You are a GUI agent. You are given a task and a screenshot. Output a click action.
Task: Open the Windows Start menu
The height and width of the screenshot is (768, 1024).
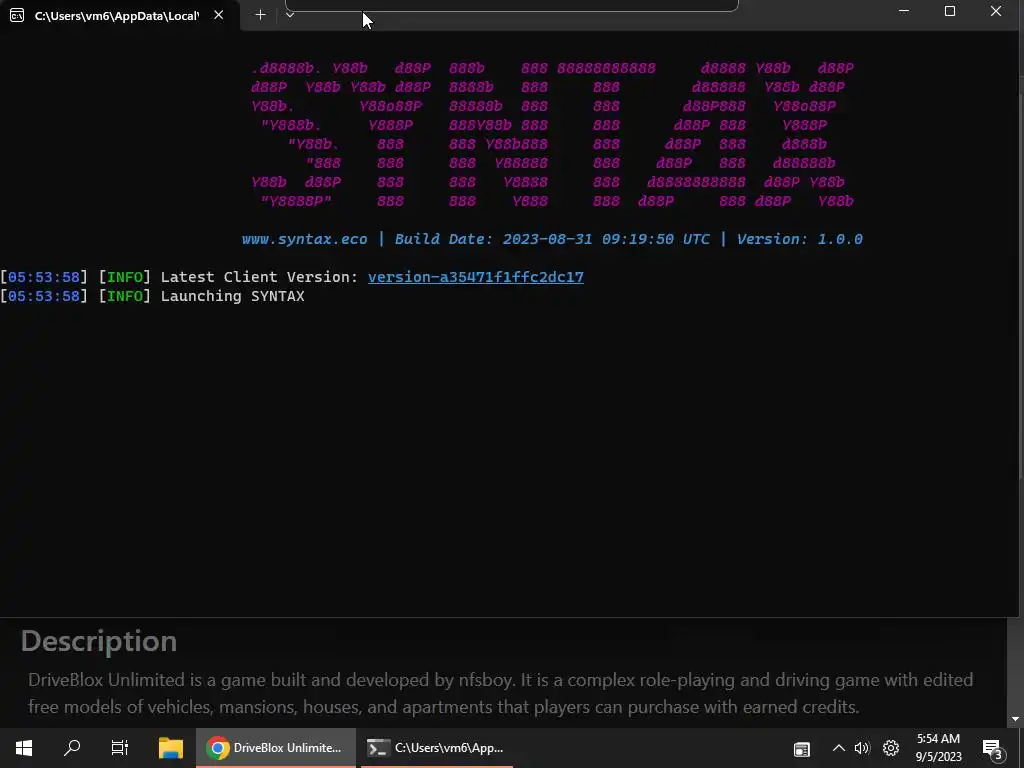click(x=24, y=748)
